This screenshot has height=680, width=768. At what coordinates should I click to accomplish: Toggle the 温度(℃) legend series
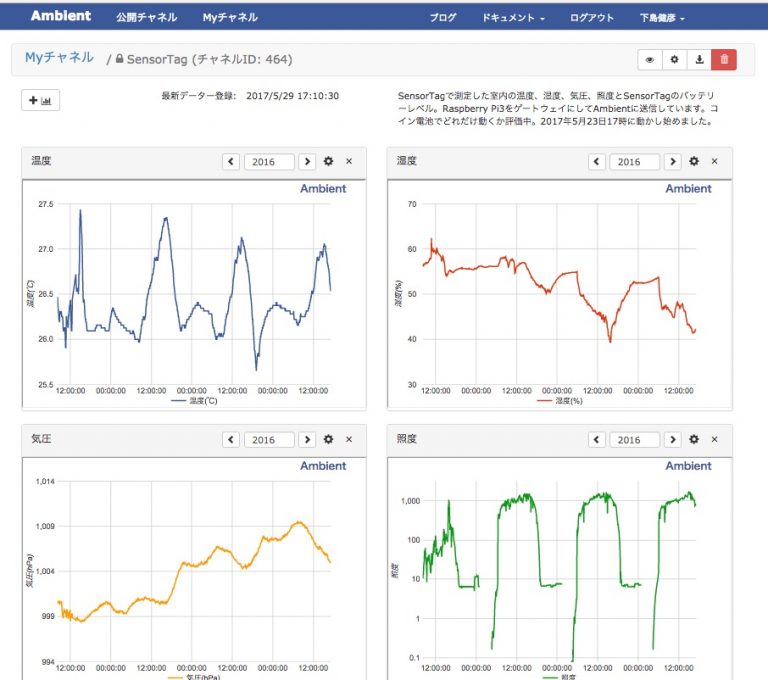[194, 400]
